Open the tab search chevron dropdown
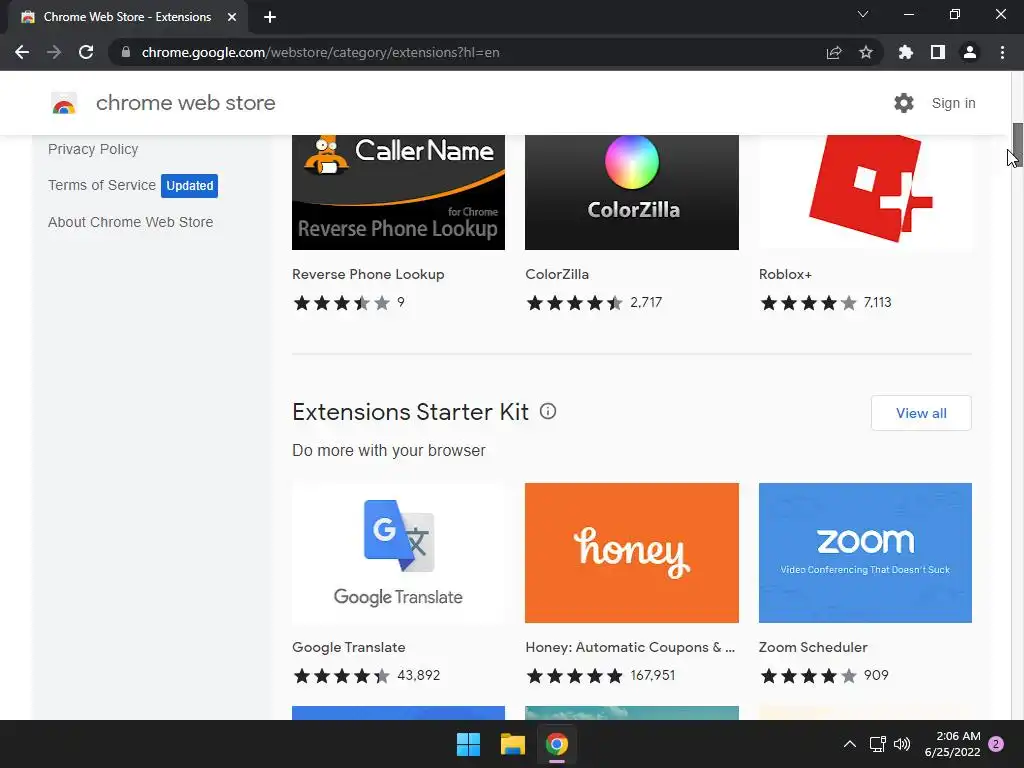 coord(863,14)
